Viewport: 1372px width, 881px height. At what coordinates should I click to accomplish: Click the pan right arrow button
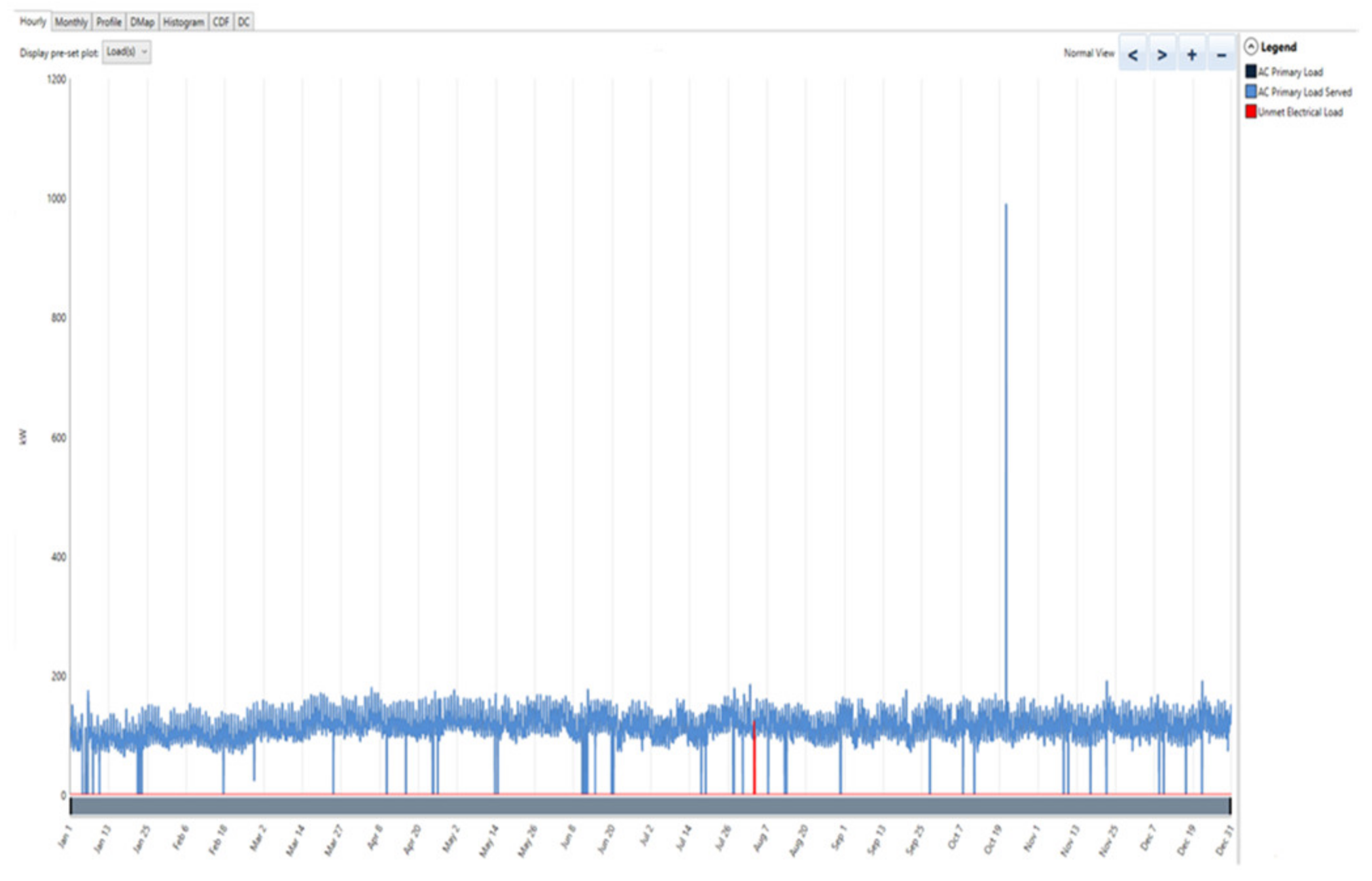pyautogui.click(x=1162, y=55)
